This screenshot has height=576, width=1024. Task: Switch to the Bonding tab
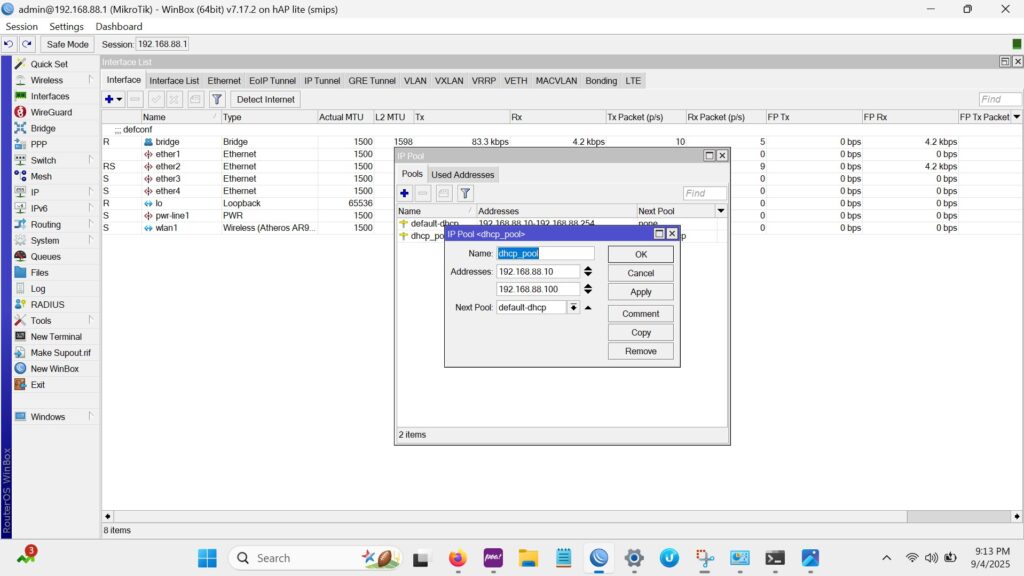(601, 80)
